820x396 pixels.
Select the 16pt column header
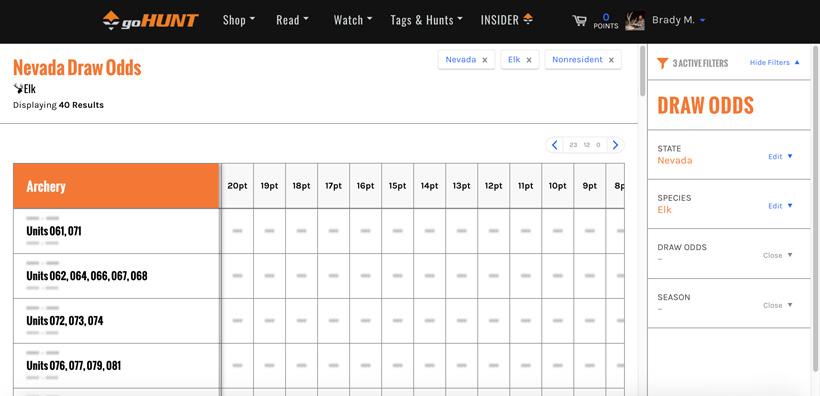tap(366, 186)
